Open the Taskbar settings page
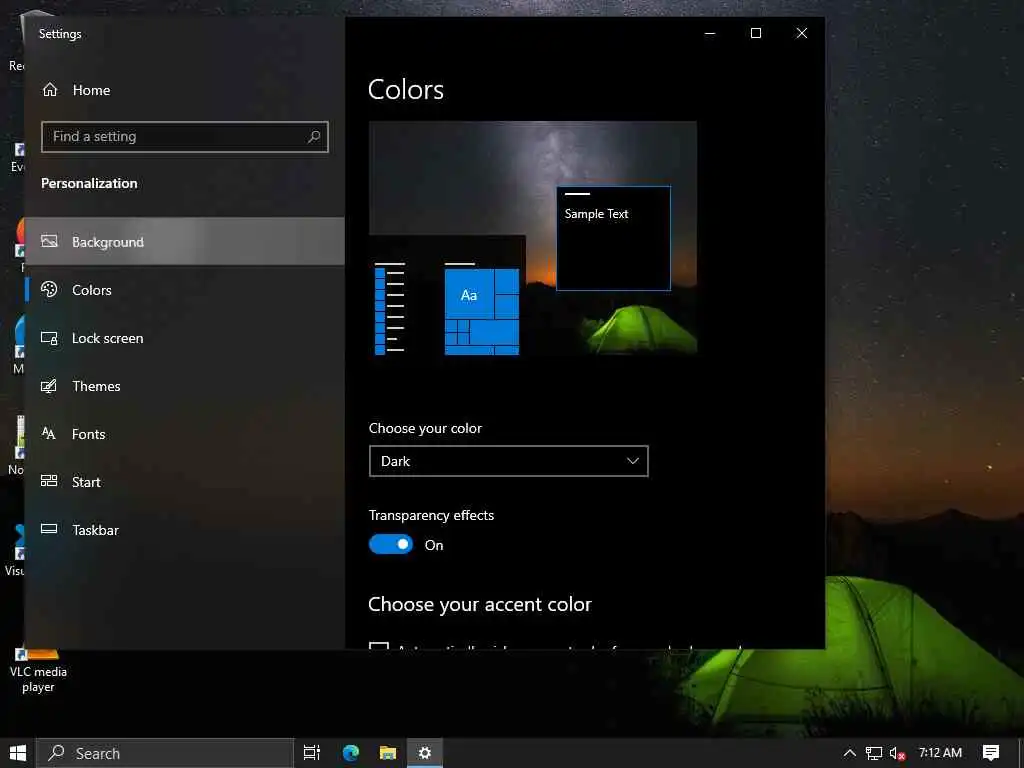The image size is (1024, 768). [185, 530]
